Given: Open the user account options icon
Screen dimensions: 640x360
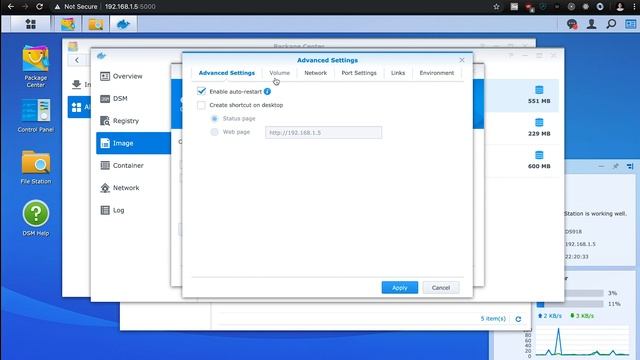Looking at the screenshot, I should coord(591,24).
